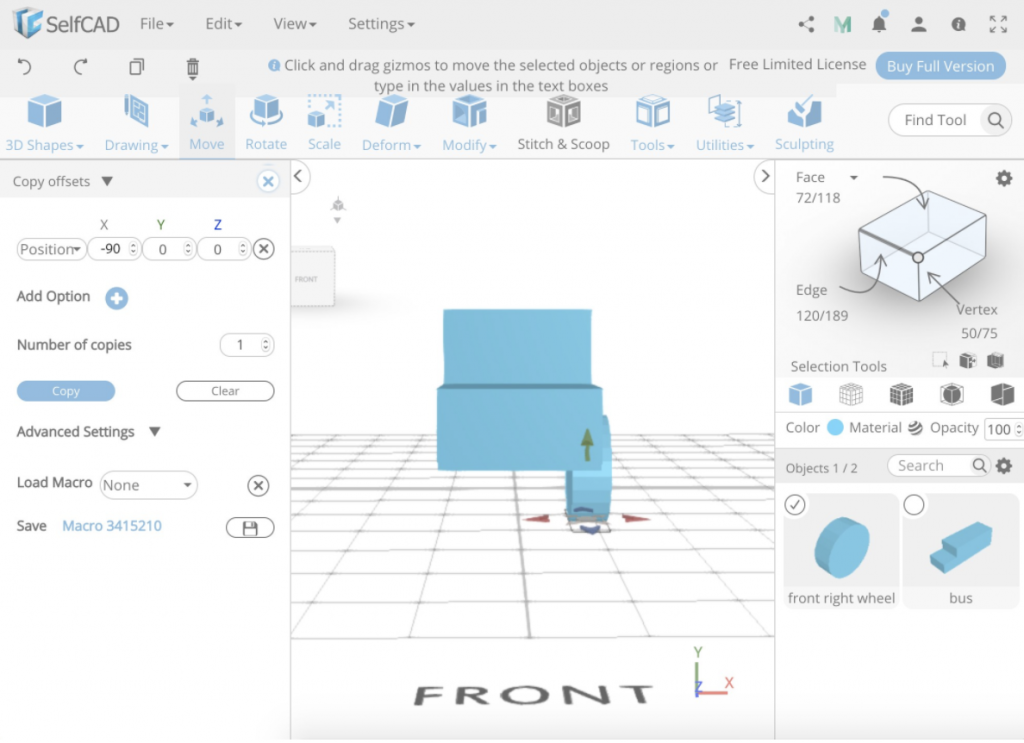Select the Sculpting tool

point(804,120)
